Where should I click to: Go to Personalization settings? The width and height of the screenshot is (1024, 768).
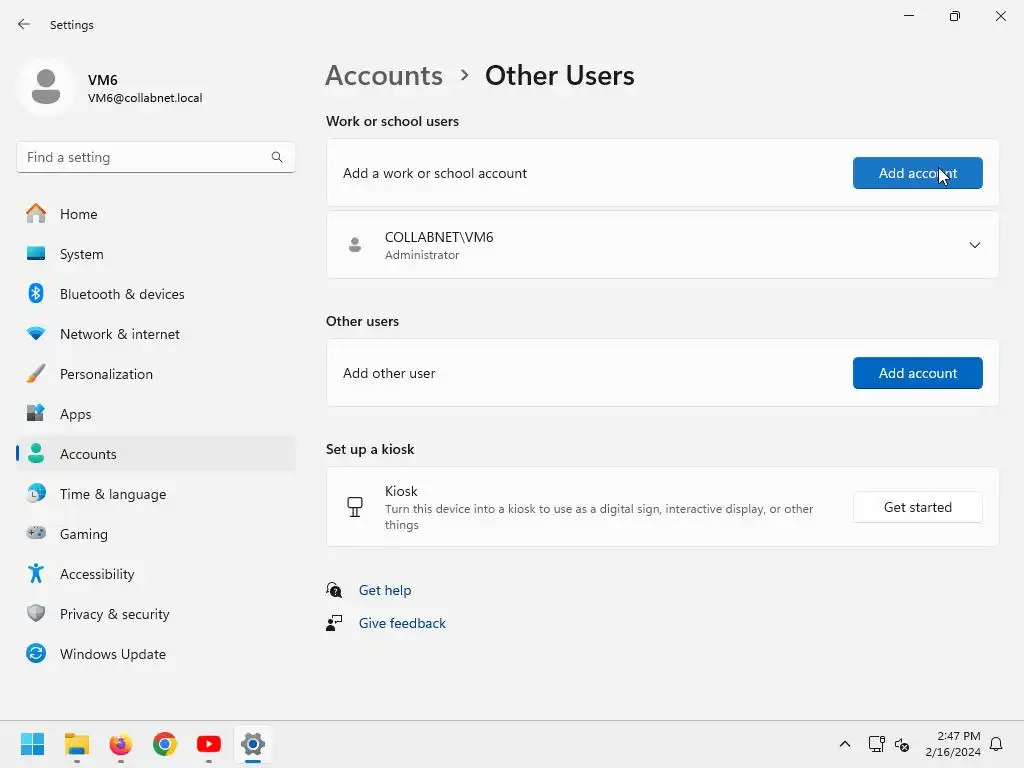(106, 374)
